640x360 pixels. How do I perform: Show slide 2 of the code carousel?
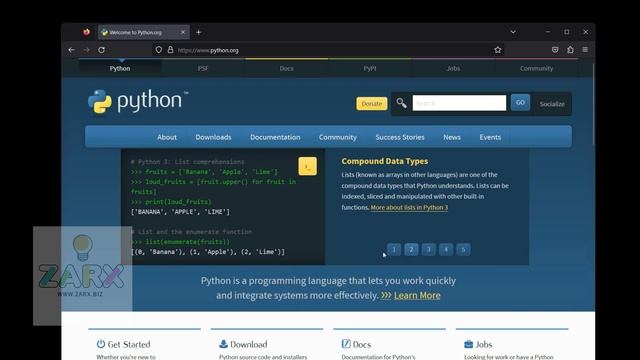[x=411, y=249]
